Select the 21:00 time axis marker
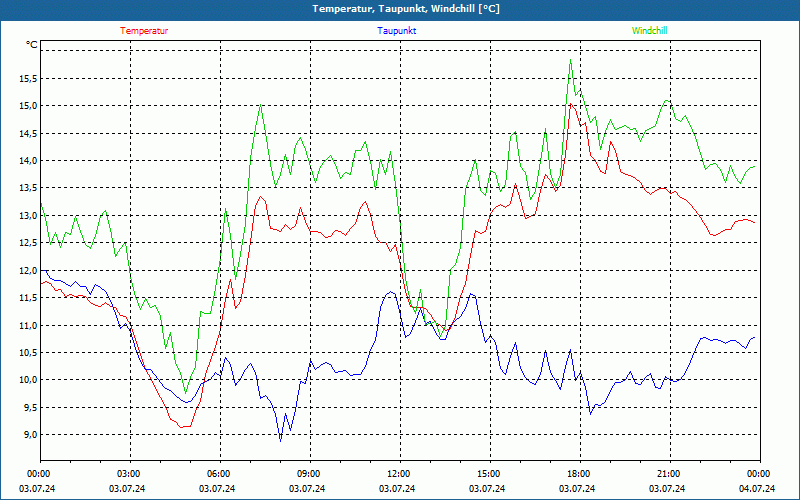The height and width of the screenshot is (500, 800). coord(668,474)
